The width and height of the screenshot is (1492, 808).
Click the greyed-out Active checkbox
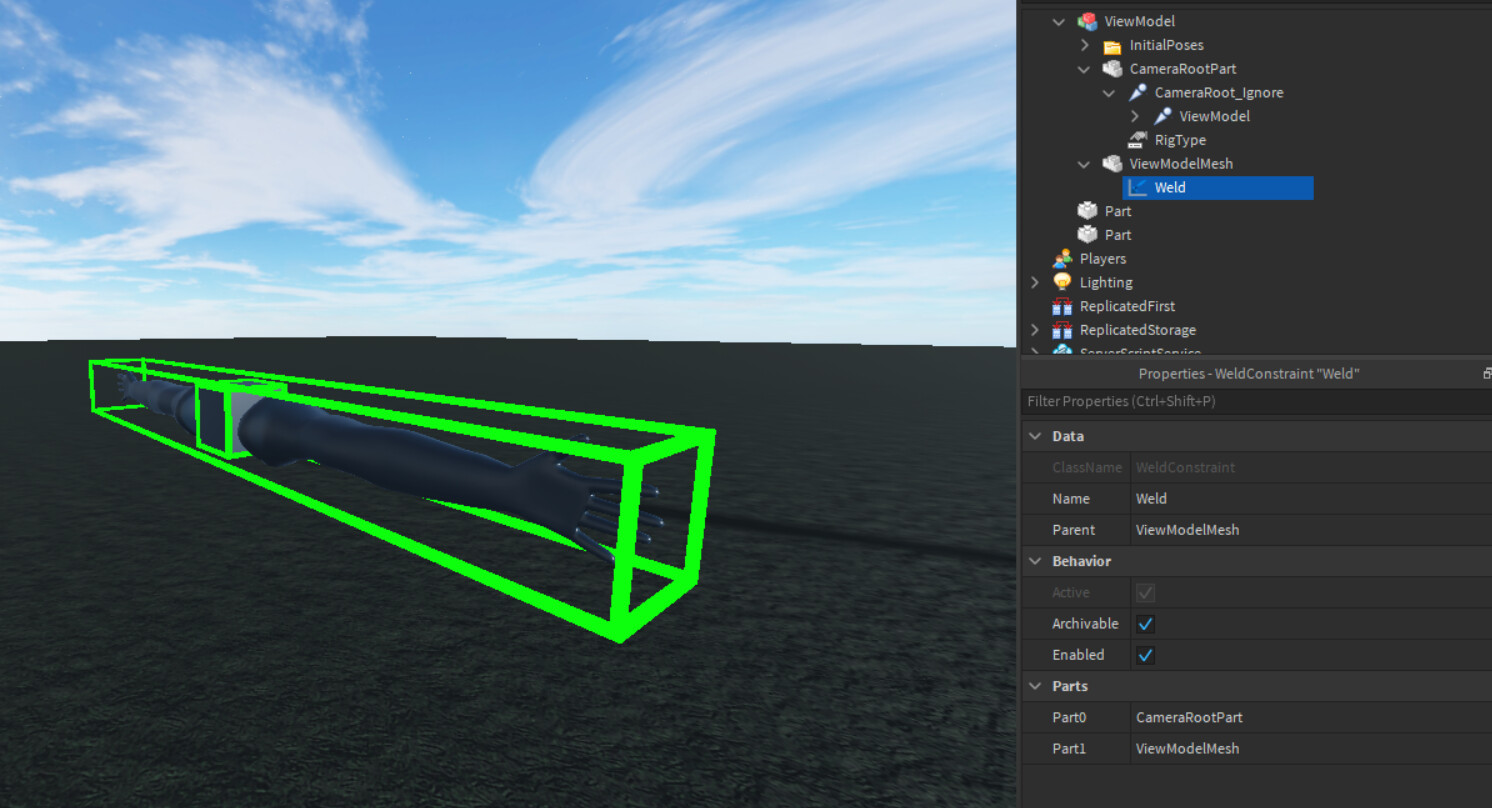(1144, 592)
